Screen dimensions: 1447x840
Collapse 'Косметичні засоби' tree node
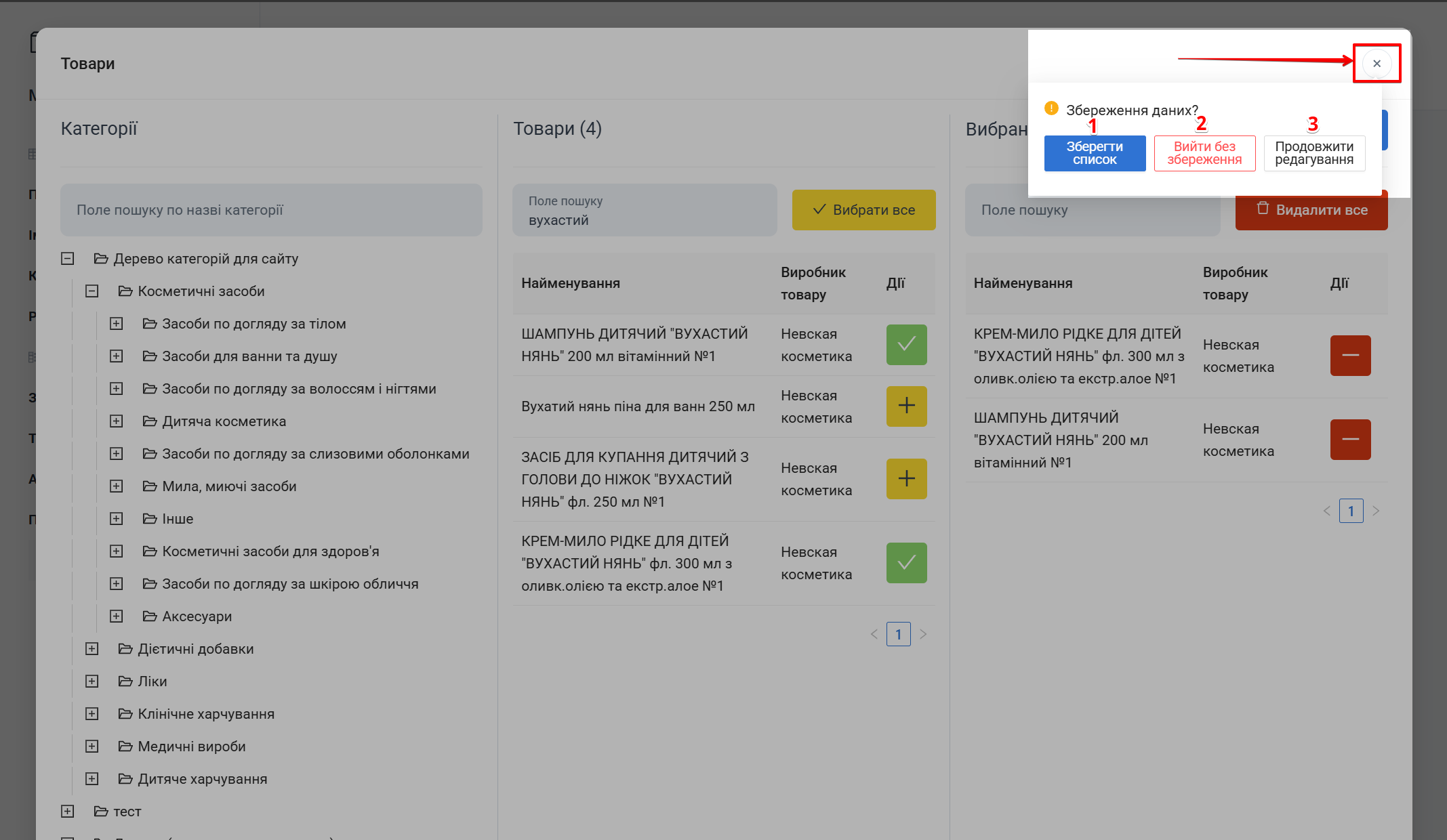coord(92,291)
